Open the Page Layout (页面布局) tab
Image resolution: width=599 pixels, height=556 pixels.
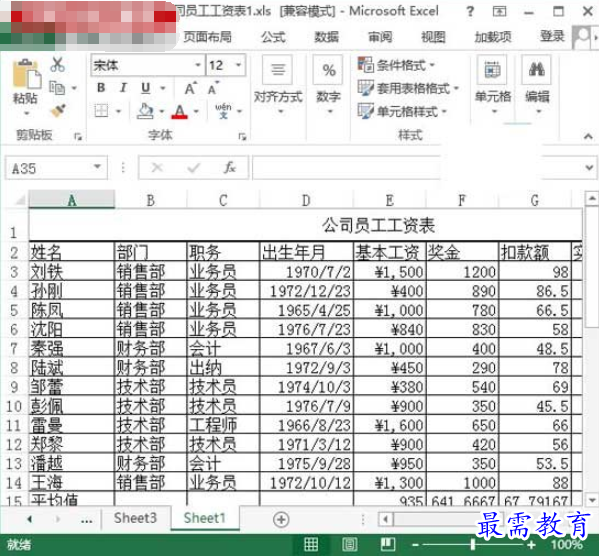pyautogui.click(x=207, y=37)
